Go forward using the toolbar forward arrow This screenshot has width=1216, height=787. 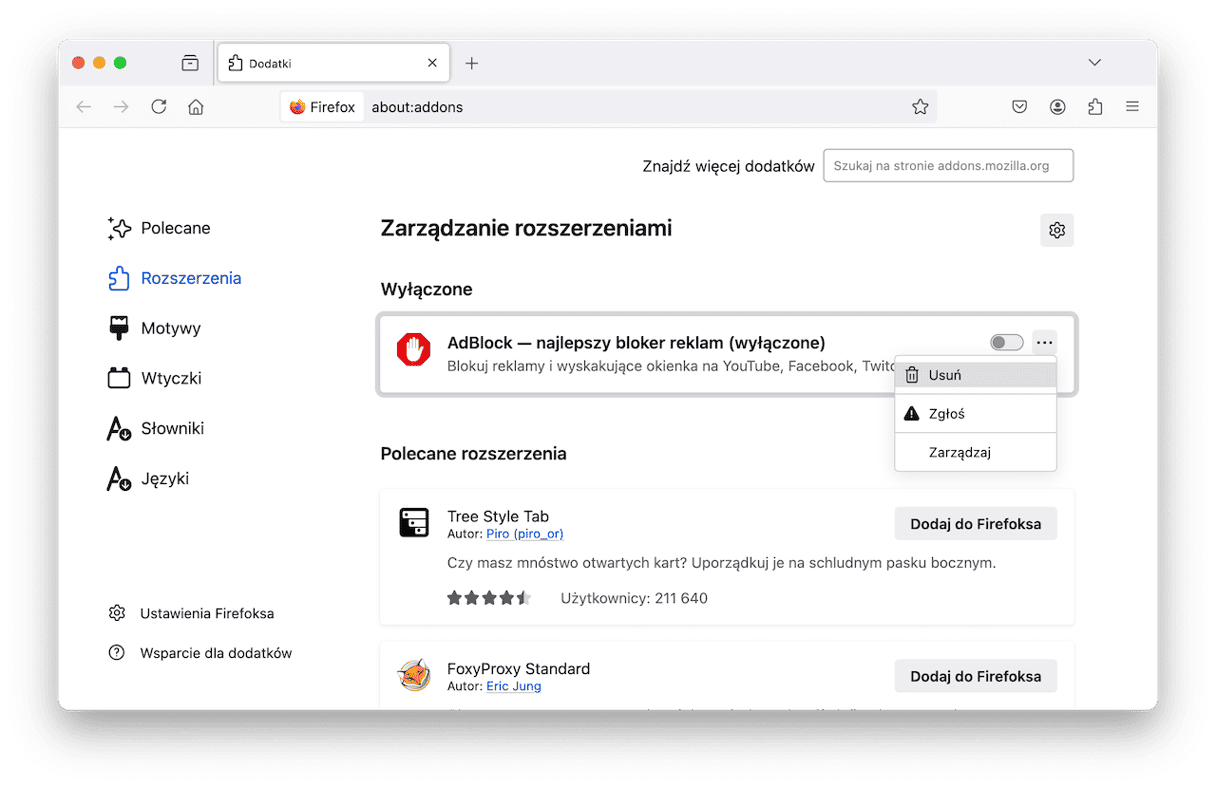click(121, 107)
